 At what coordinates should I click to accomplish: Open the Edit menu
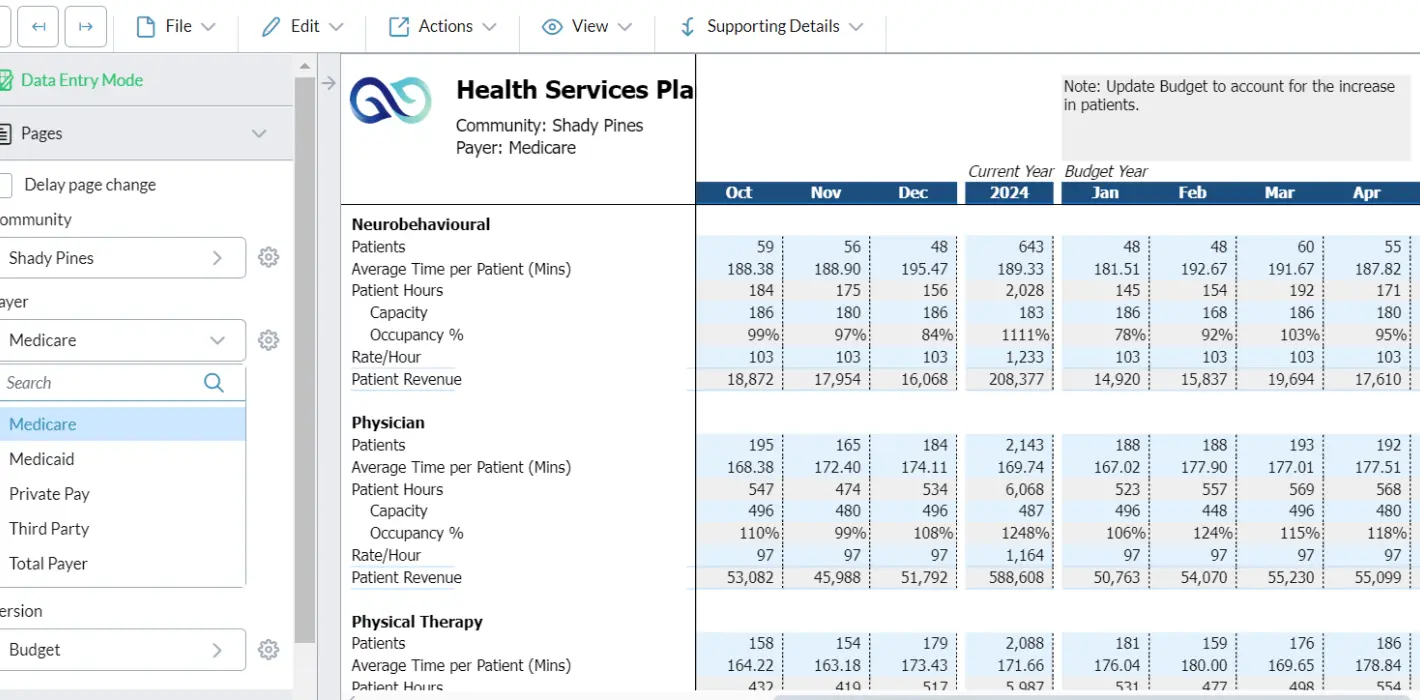point(302,27)
